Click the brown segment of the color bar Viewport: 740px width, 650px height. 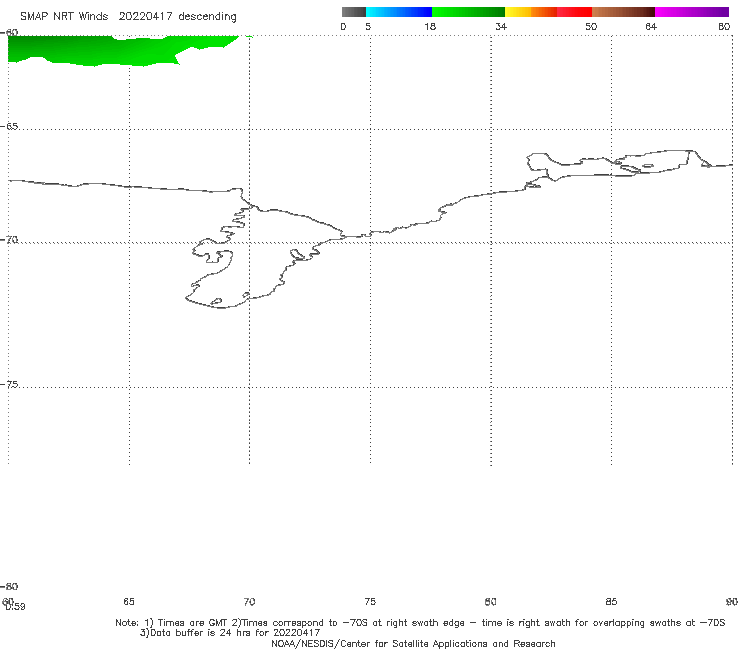coord(623,12)
